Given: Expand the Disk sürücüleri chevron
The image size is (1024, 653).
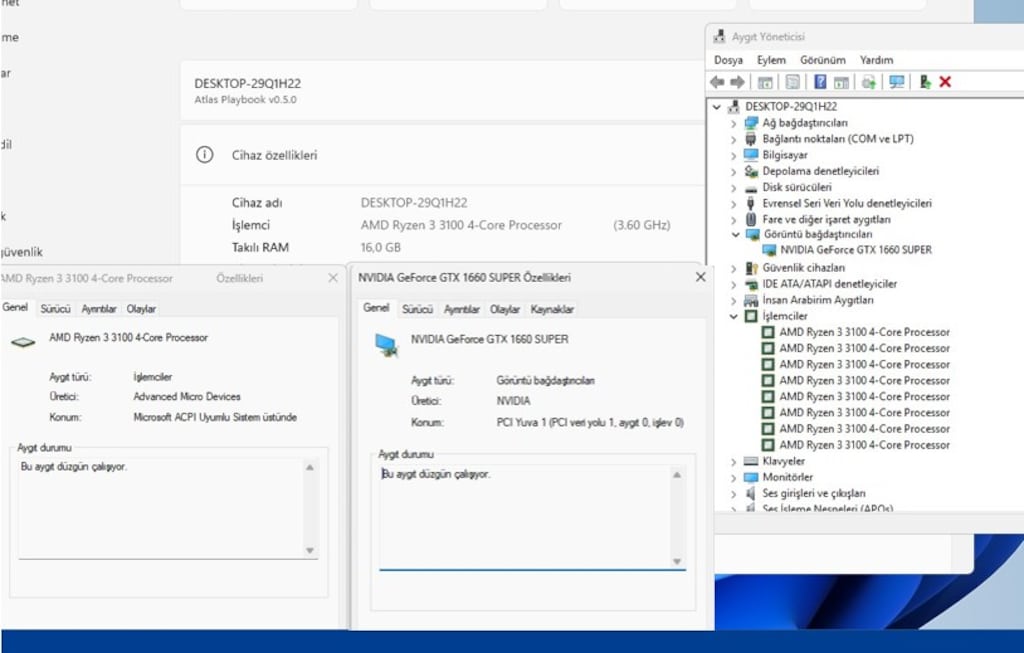Looking at the screenshot, I should click(733, 187).
